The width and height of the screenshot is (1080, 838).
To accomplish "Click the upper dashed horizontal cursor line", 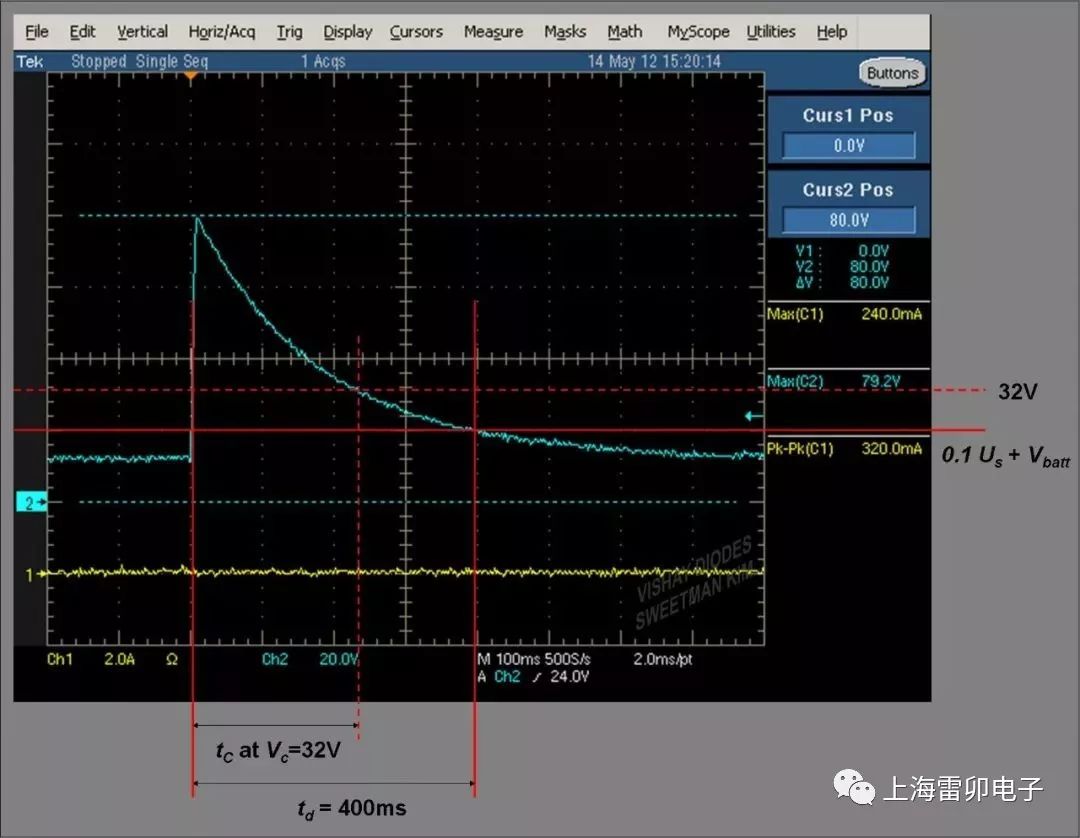I will [x=408, y=216].
